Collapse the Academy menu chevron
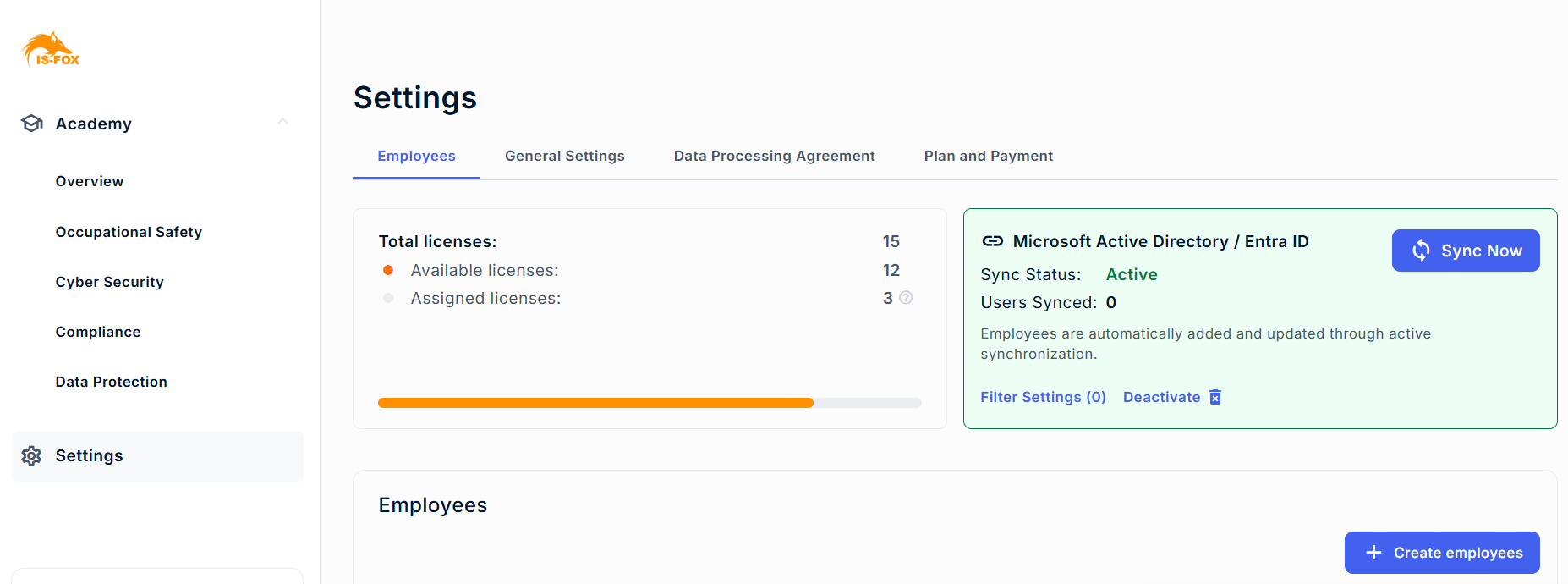The width and height of the screenshot is (1568, 584). click(283, 122)
